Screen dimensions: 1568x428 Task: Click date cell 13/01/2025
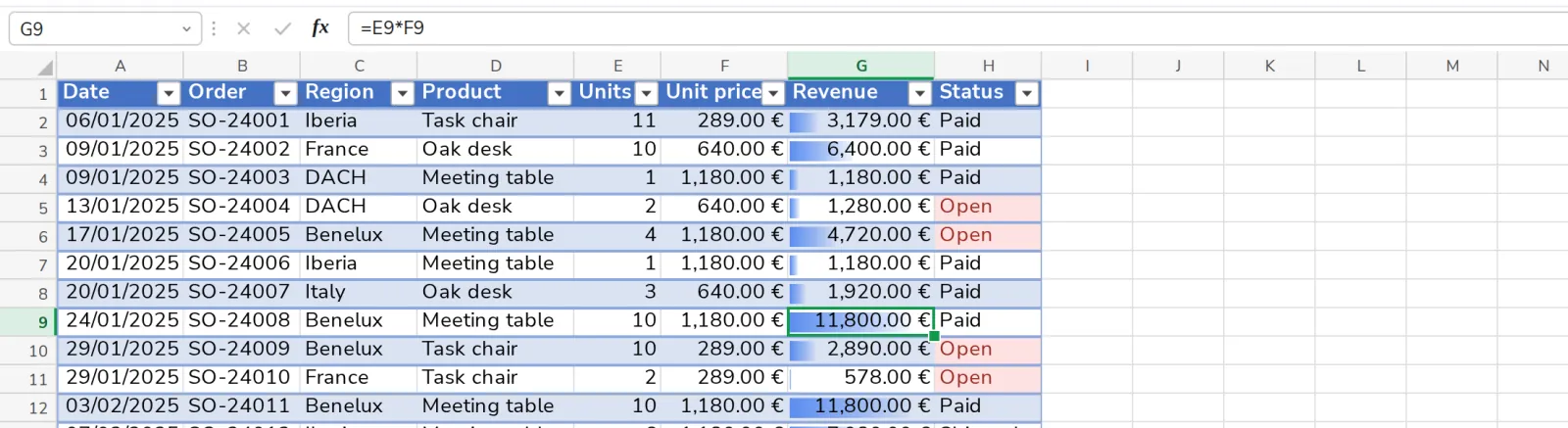120,207
